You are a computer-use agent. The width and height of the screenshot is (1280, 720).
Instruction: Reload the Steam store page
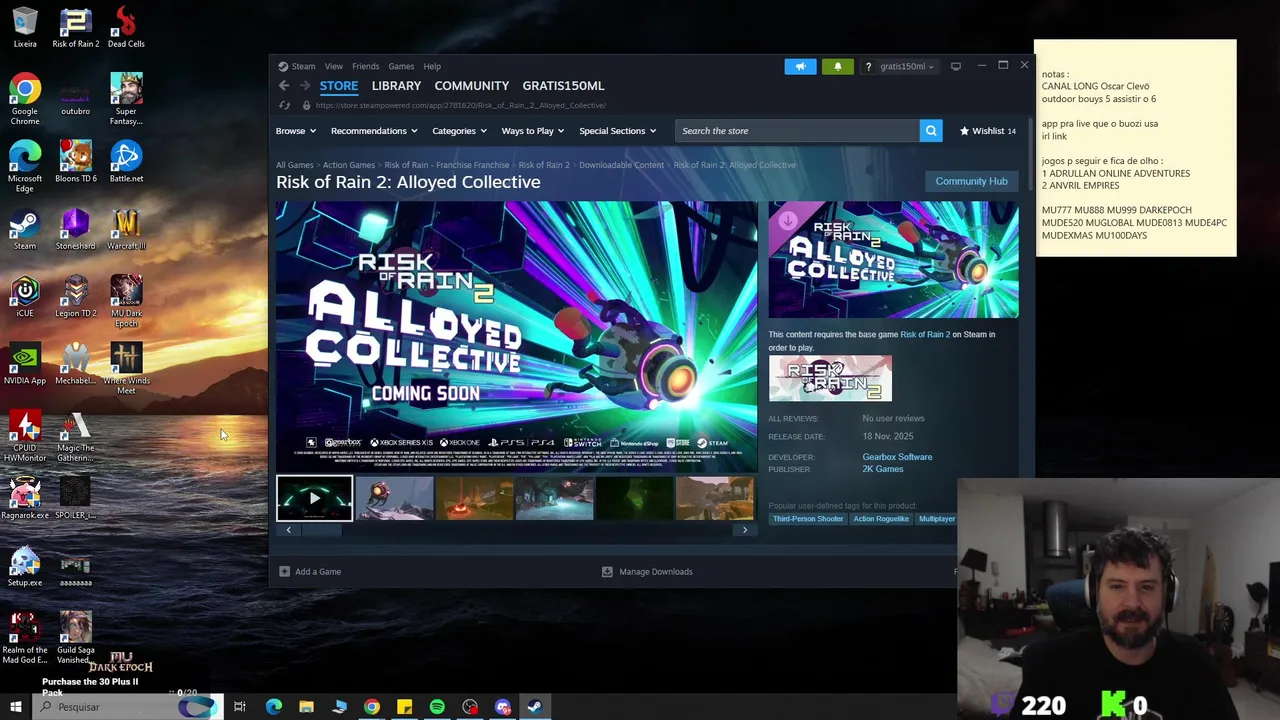coord(284,105)
